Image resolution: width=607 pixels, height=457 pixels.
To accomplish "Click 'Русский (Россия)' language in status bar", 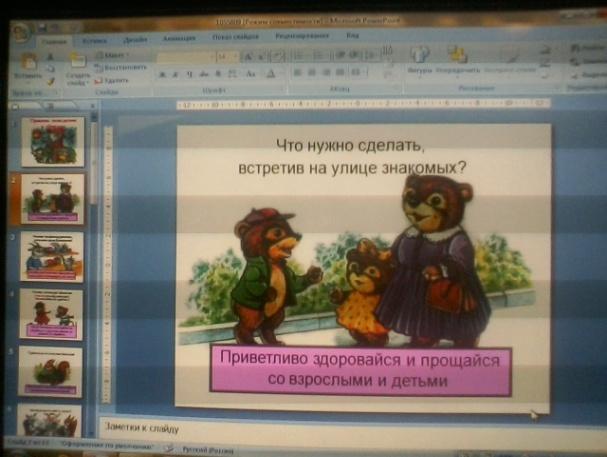I will tap(208, 450).
